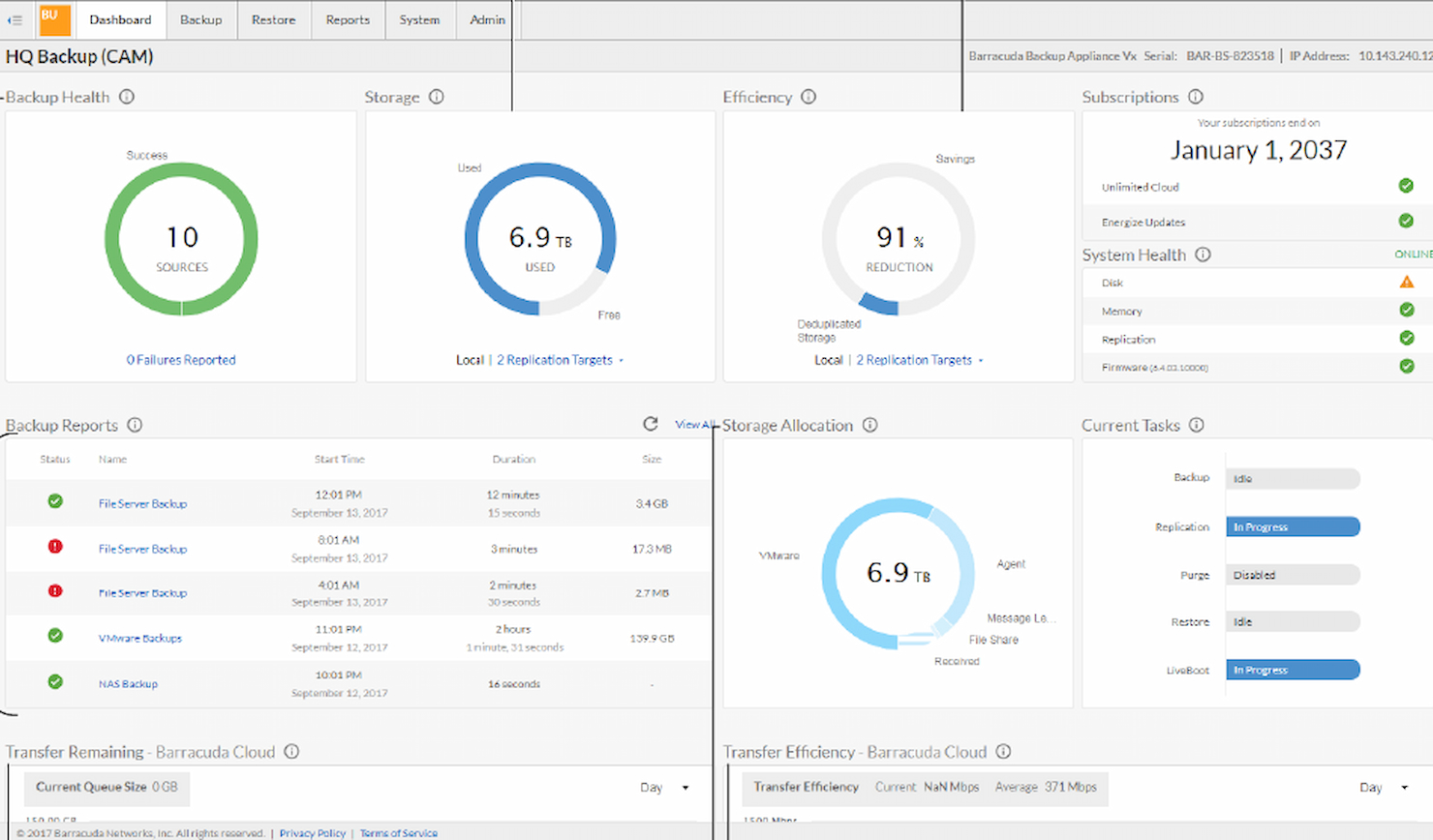Click error status icon for 8:01 AM backup
1433x840 pixels.
click(x=55, y=547)
